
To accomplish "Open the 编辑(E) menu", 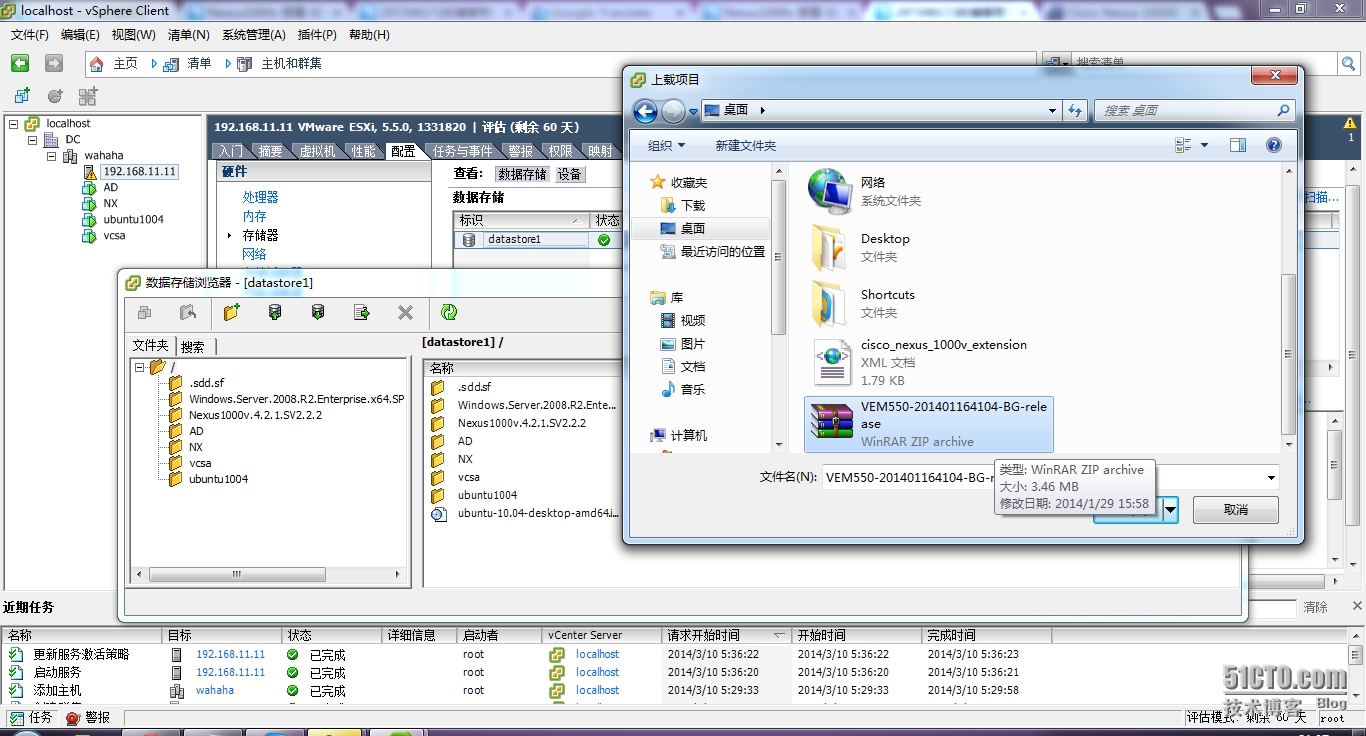I will (x=80, y=35).
